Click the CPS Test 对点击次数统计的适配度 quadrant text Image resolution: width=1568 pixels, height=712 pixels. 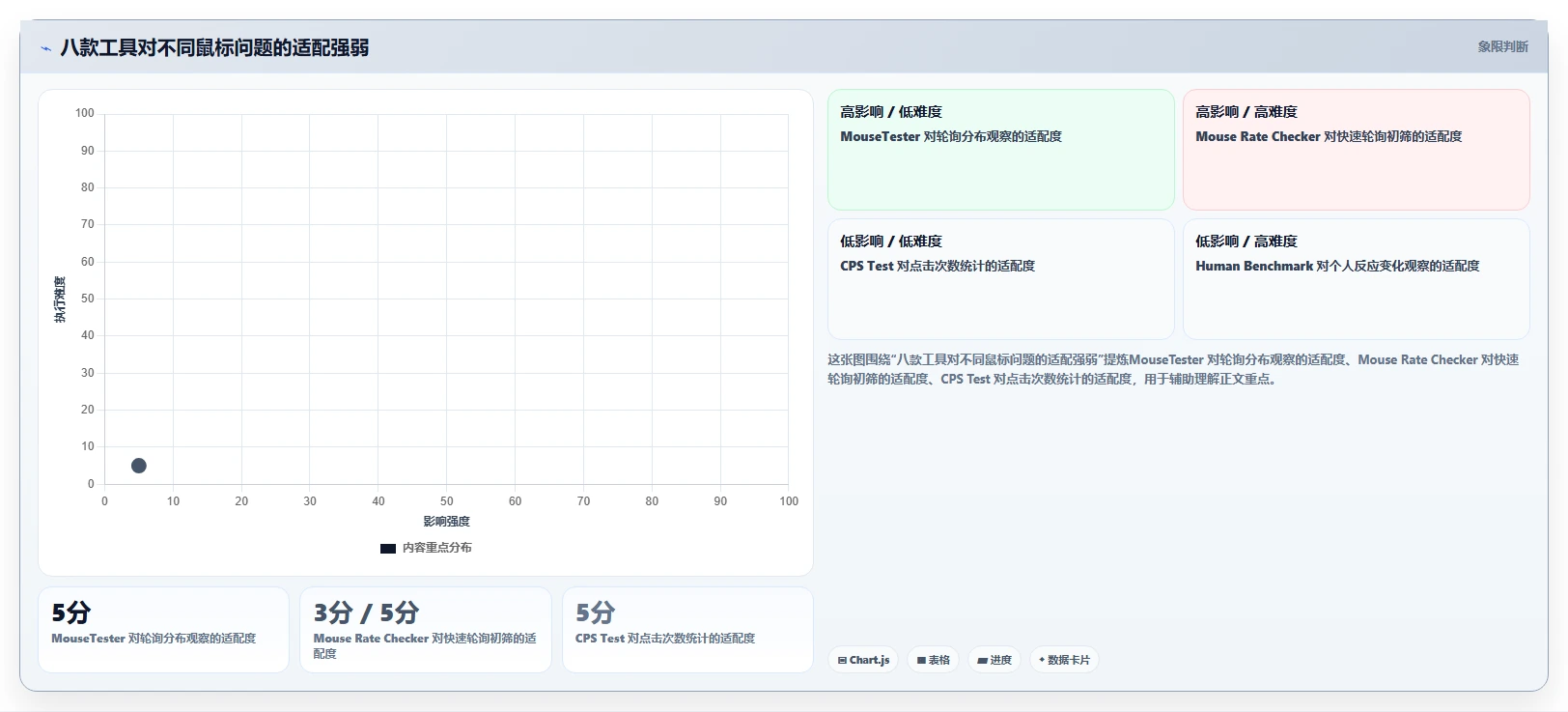coord(938,267)
